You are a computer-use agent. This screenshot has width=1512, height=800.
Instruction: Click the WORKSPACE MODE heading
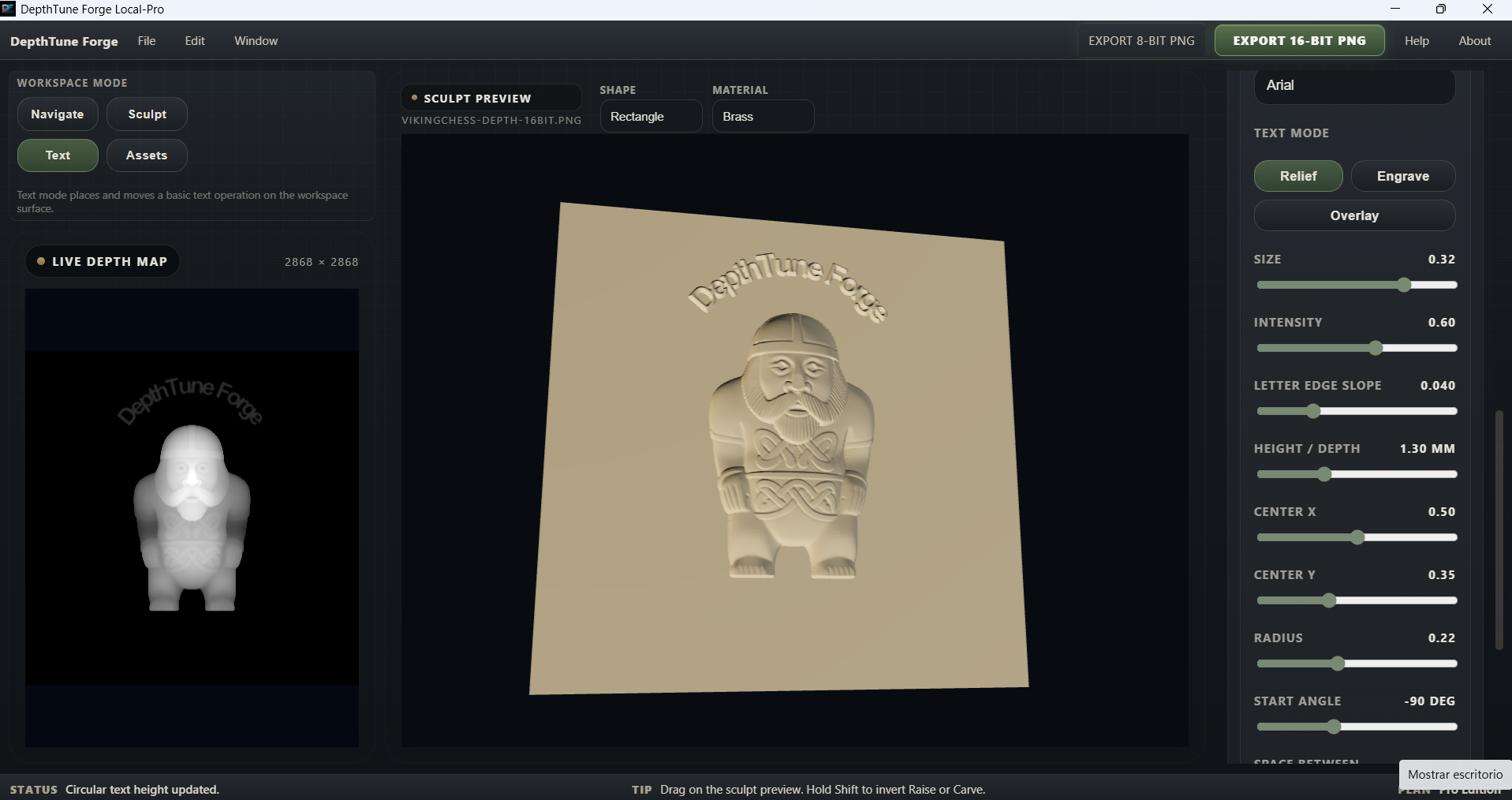pyautogui.click(x=72, y=83)
